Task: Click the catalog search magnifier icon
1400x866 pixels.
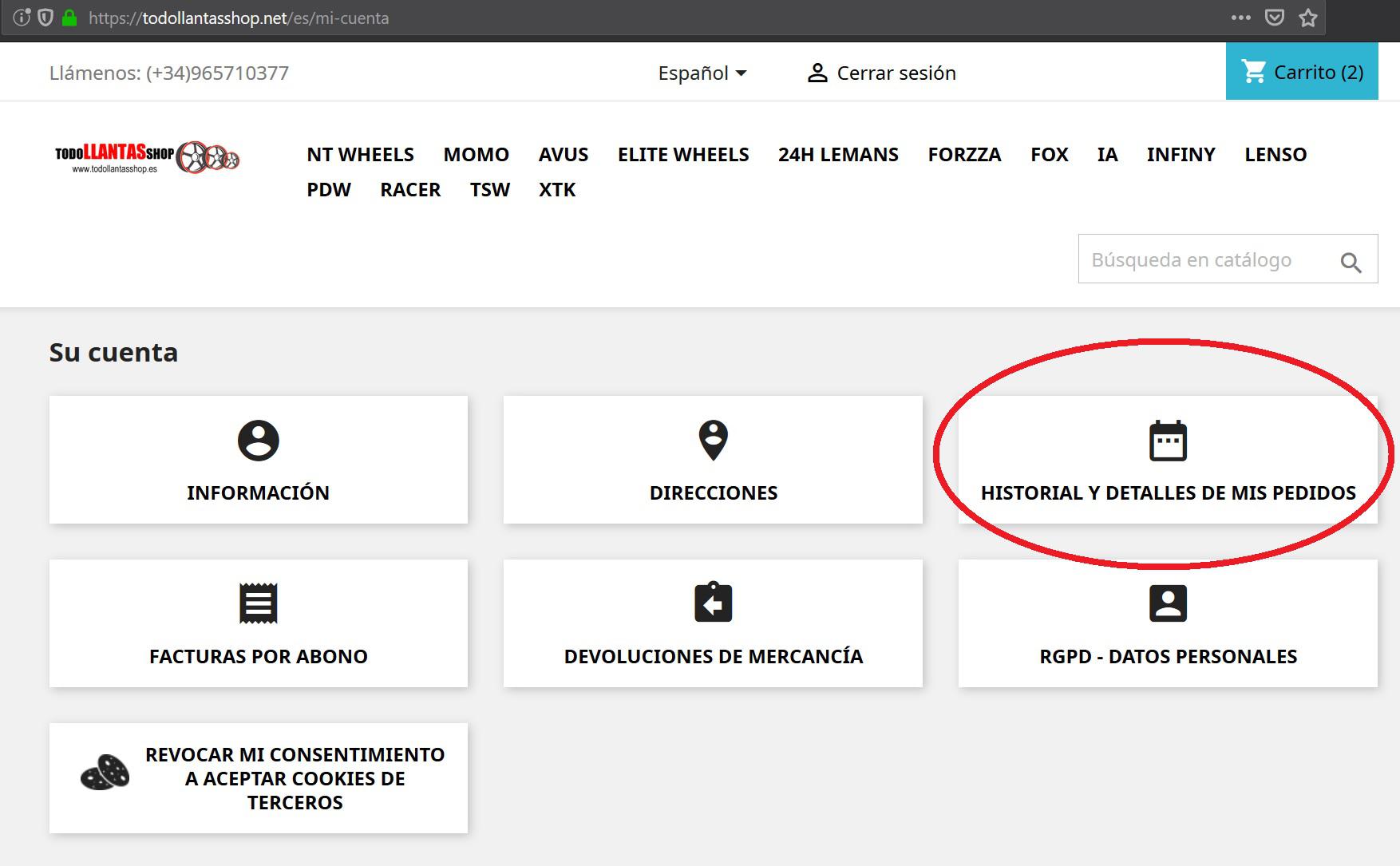Action: tap(1352, 259)
